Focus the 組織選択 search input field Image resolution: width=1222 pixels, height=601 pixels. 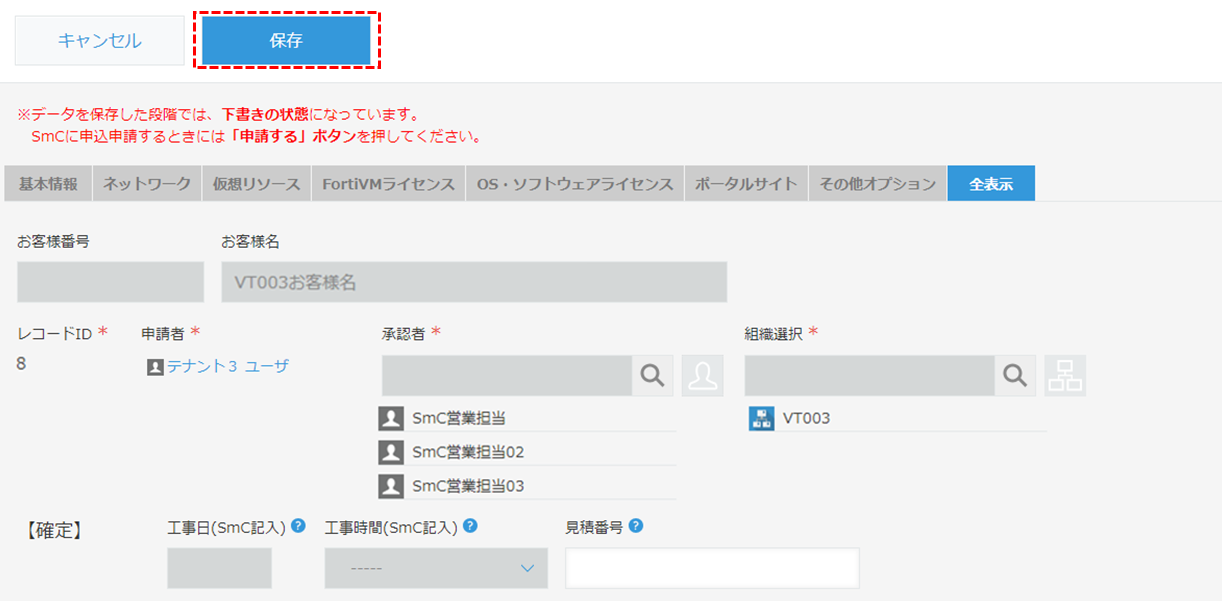(x=869, y=376)
